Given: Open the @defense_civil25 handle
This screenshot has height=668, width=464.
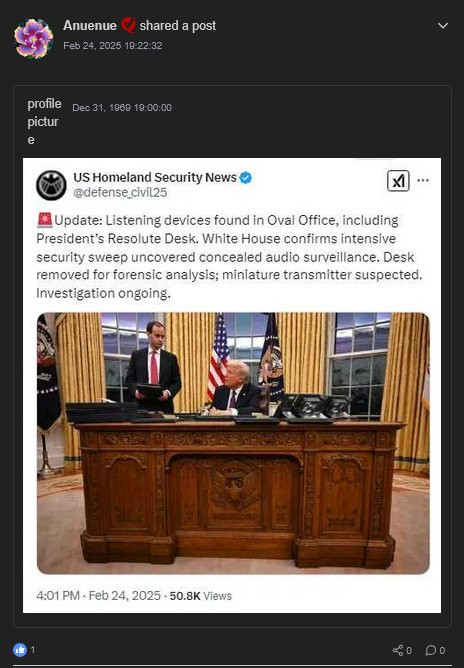Looking at the screenshot, I should [120, 193].
